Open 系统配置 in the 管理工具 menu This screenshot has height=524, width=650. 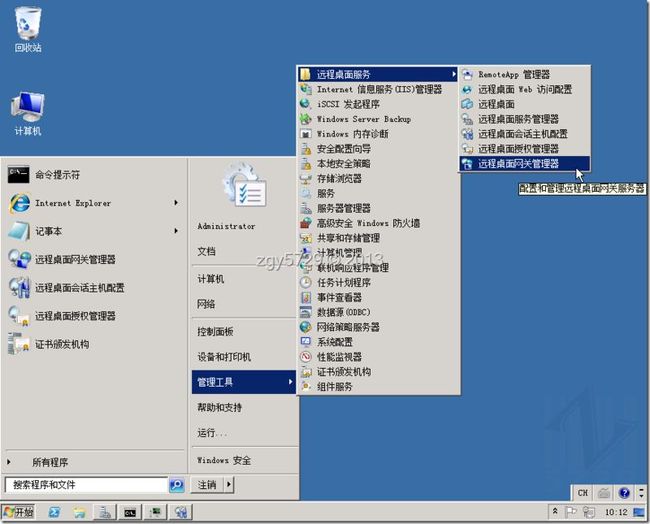378,342
